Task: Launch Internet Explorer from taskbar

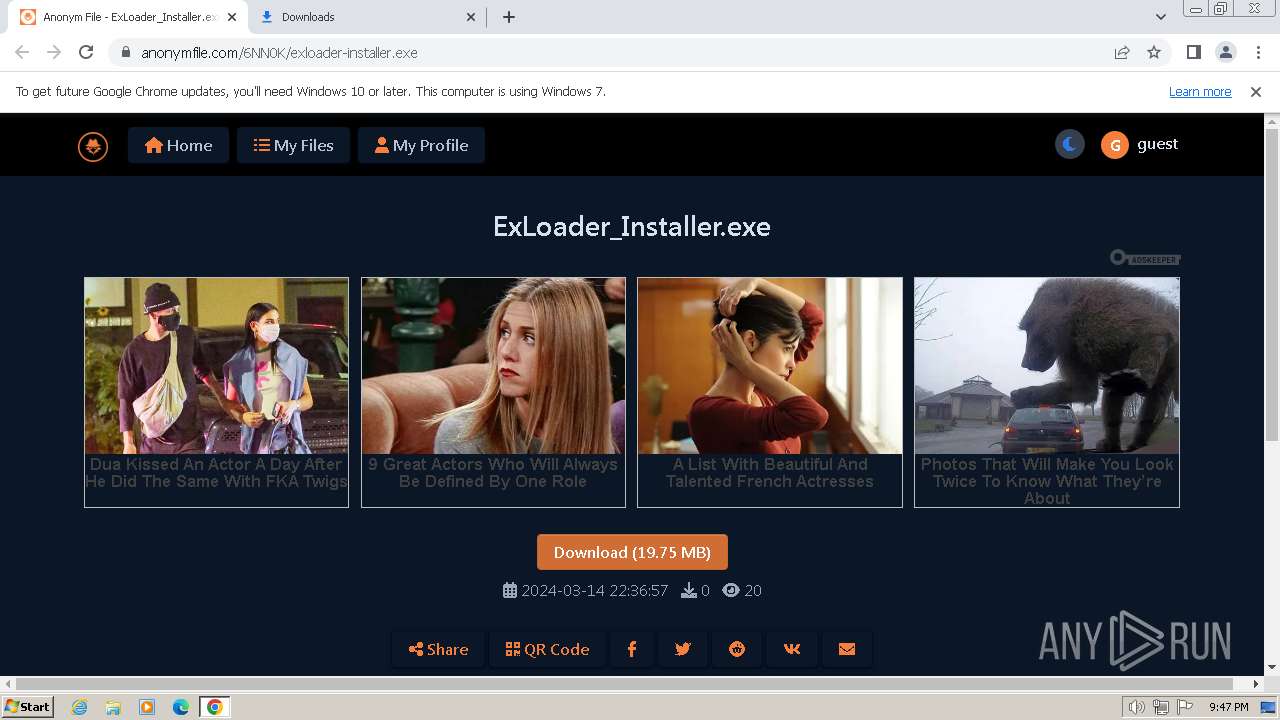Action: coord(80,707)
